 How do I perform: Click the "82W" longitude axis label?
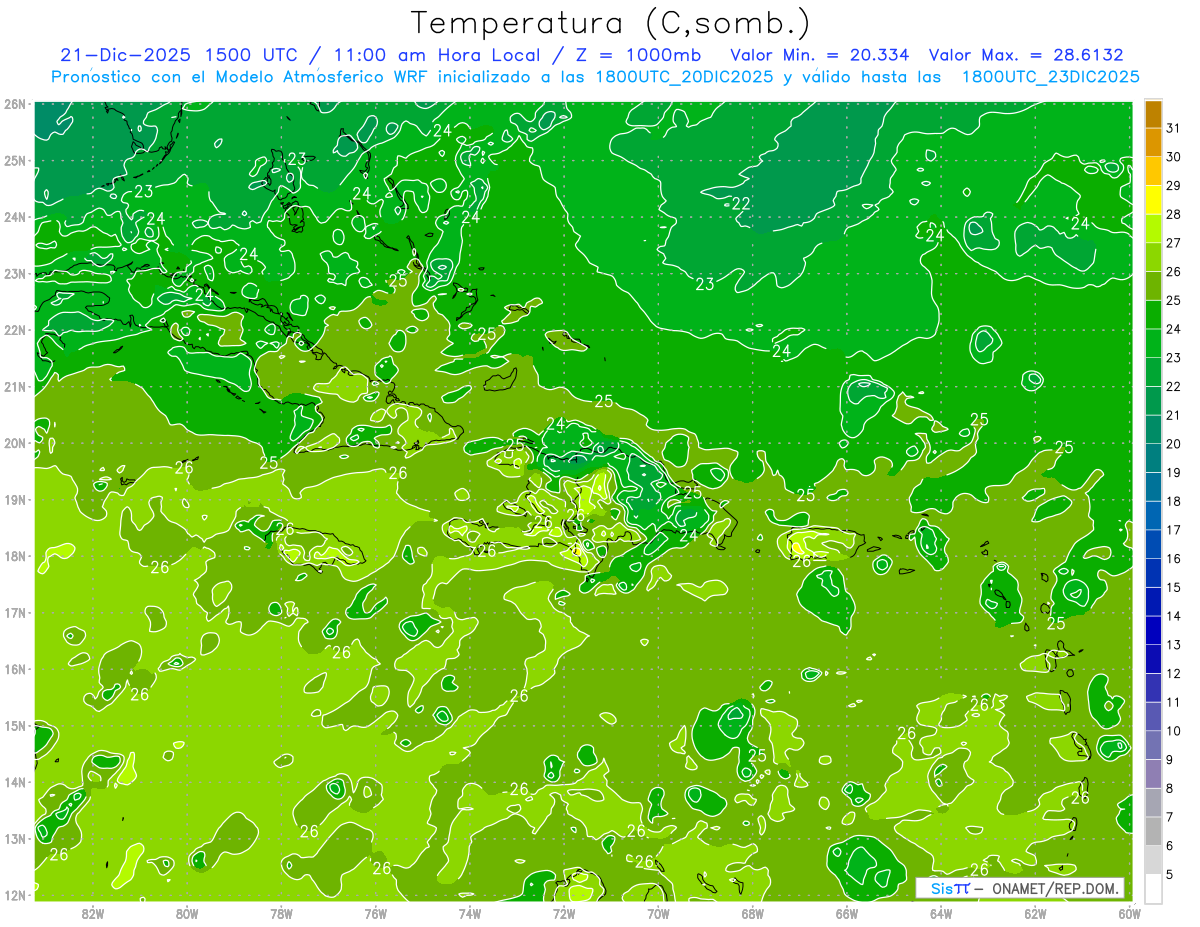point(93,912)
